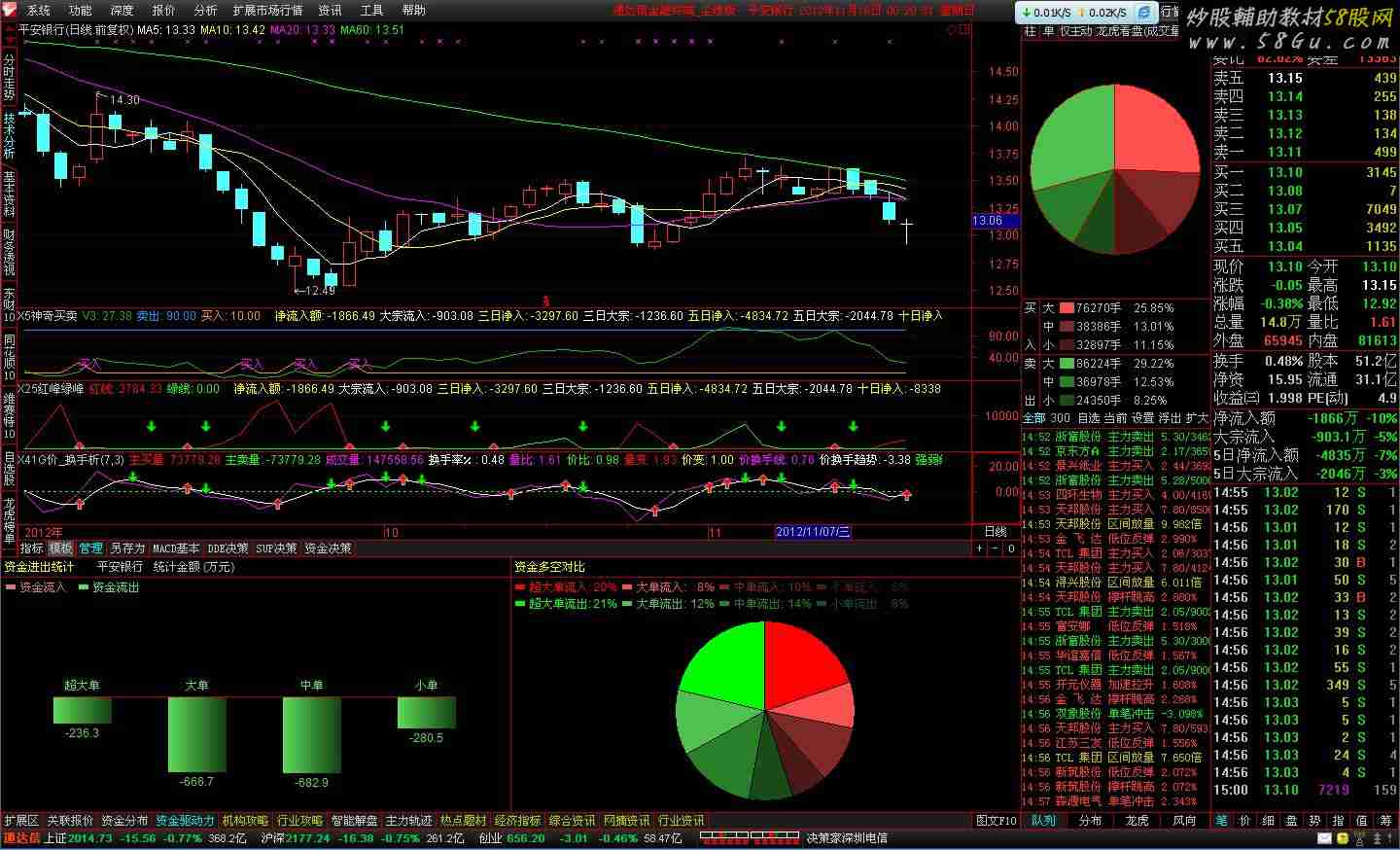Open the 综合资讯 bottom tab

tap(572, 821)
